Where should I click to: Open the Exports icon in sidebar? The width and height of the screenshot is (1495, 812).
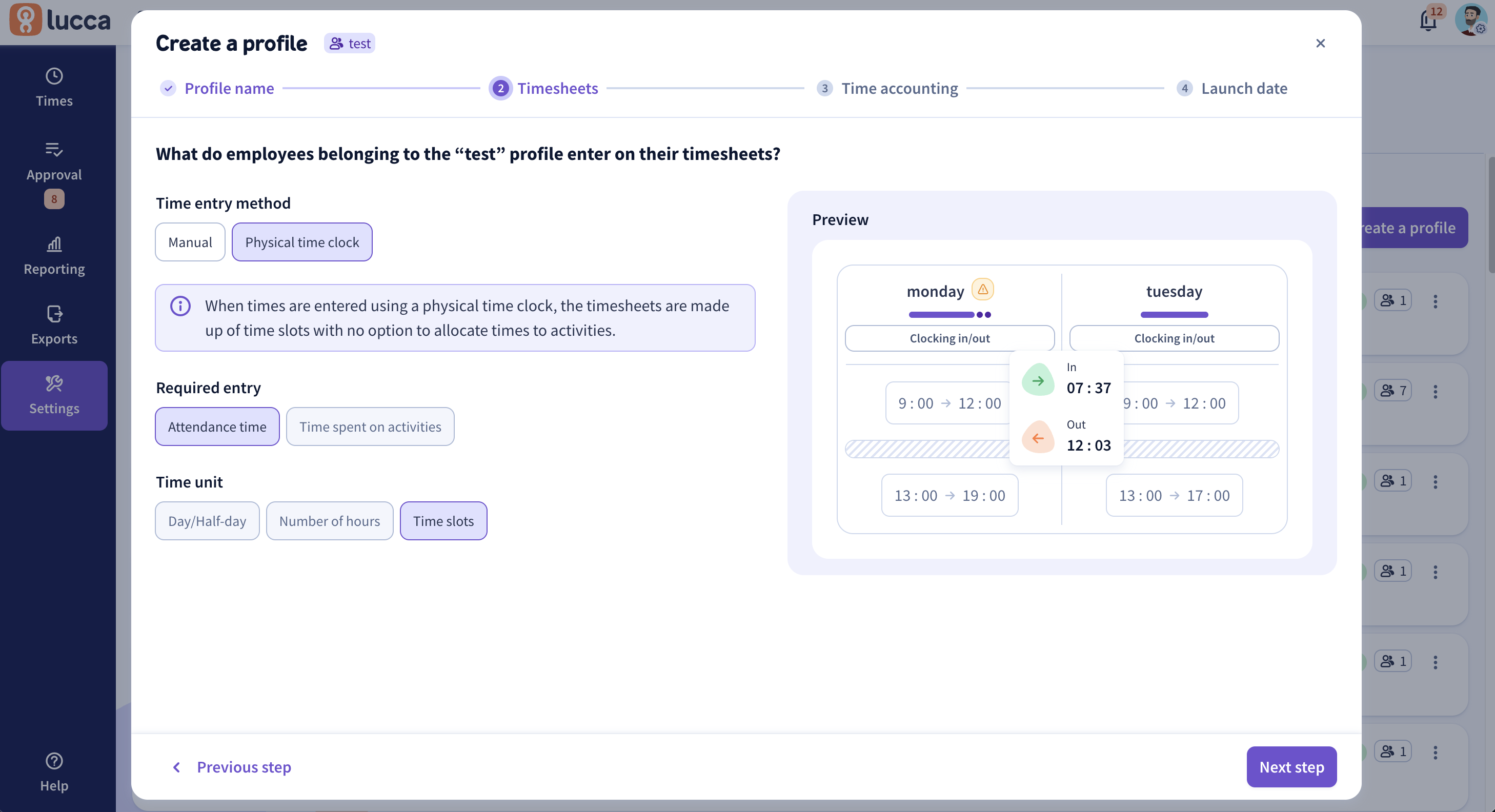coord(54,314)
